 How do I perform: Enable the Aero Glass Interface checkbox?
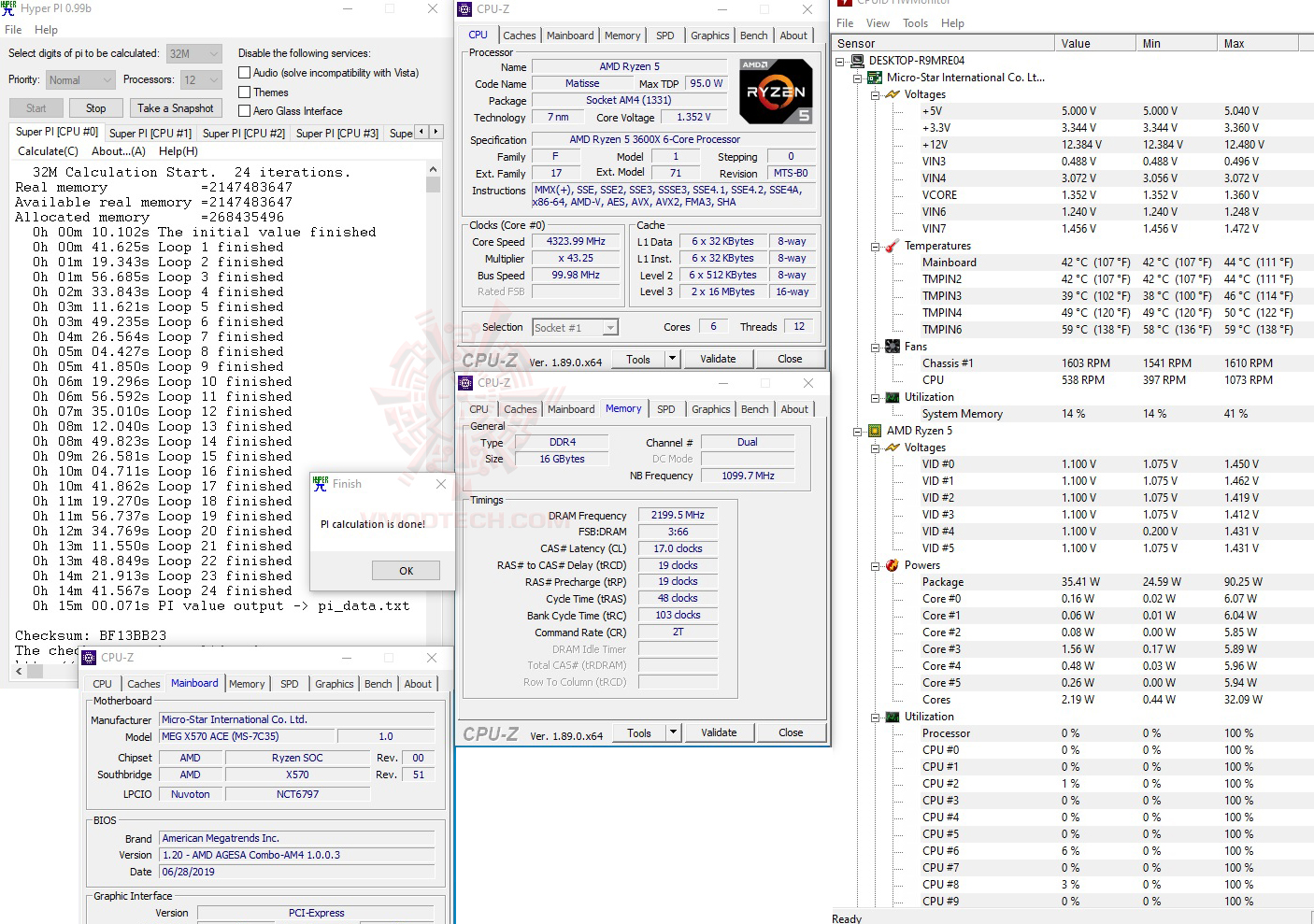(244, 110)
